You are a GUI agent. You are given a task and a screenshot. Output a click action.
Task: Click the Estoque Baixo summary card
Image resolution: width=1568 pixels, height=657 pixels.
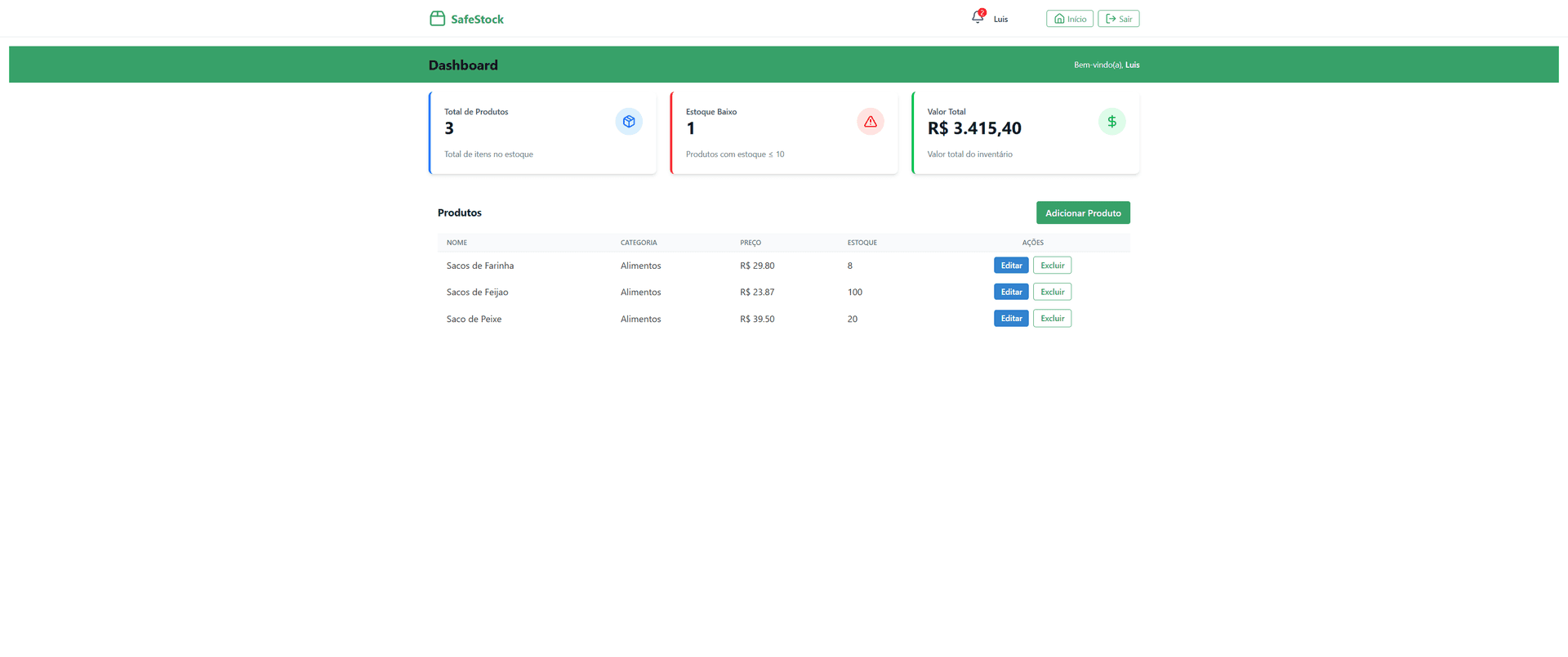[x=784, y=132]
